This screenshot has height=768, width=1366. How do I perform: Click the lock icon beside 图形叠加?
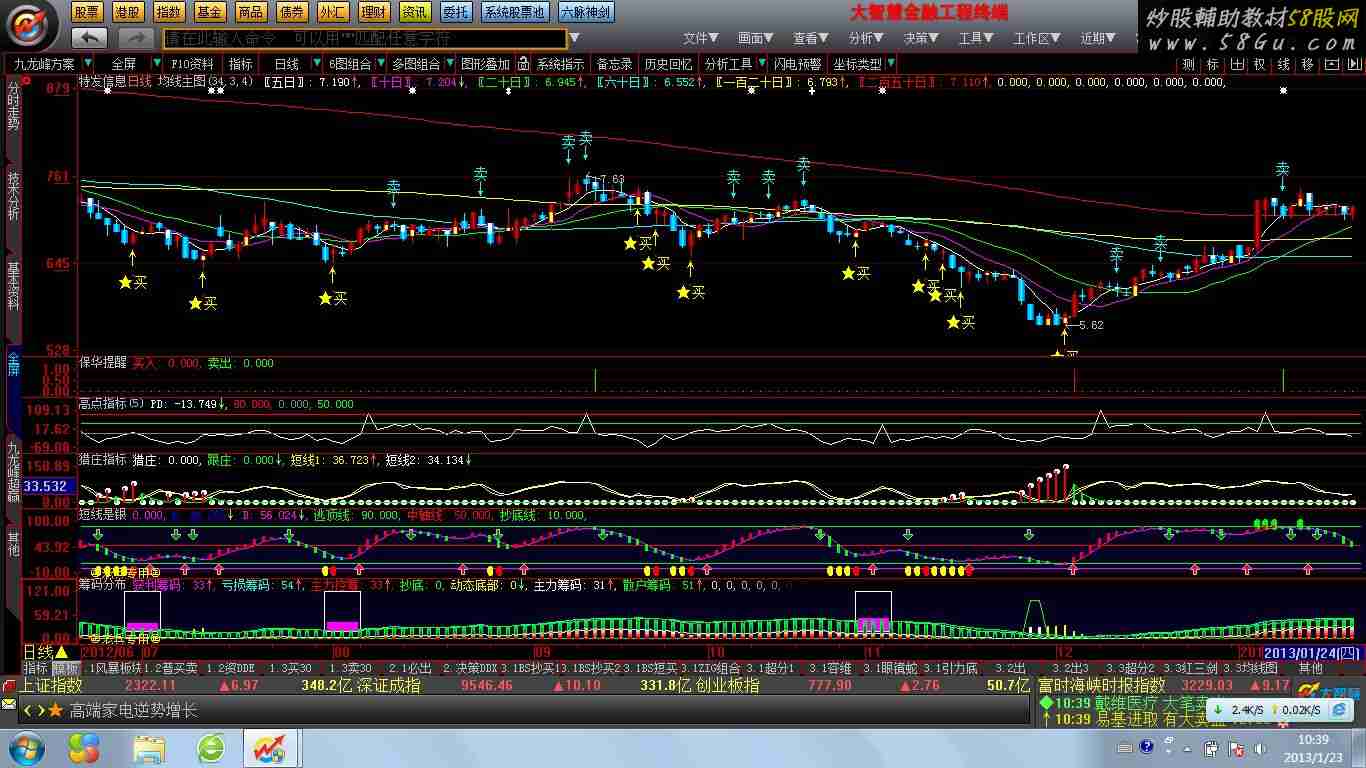pyautogui.click(x=521, y=64)
